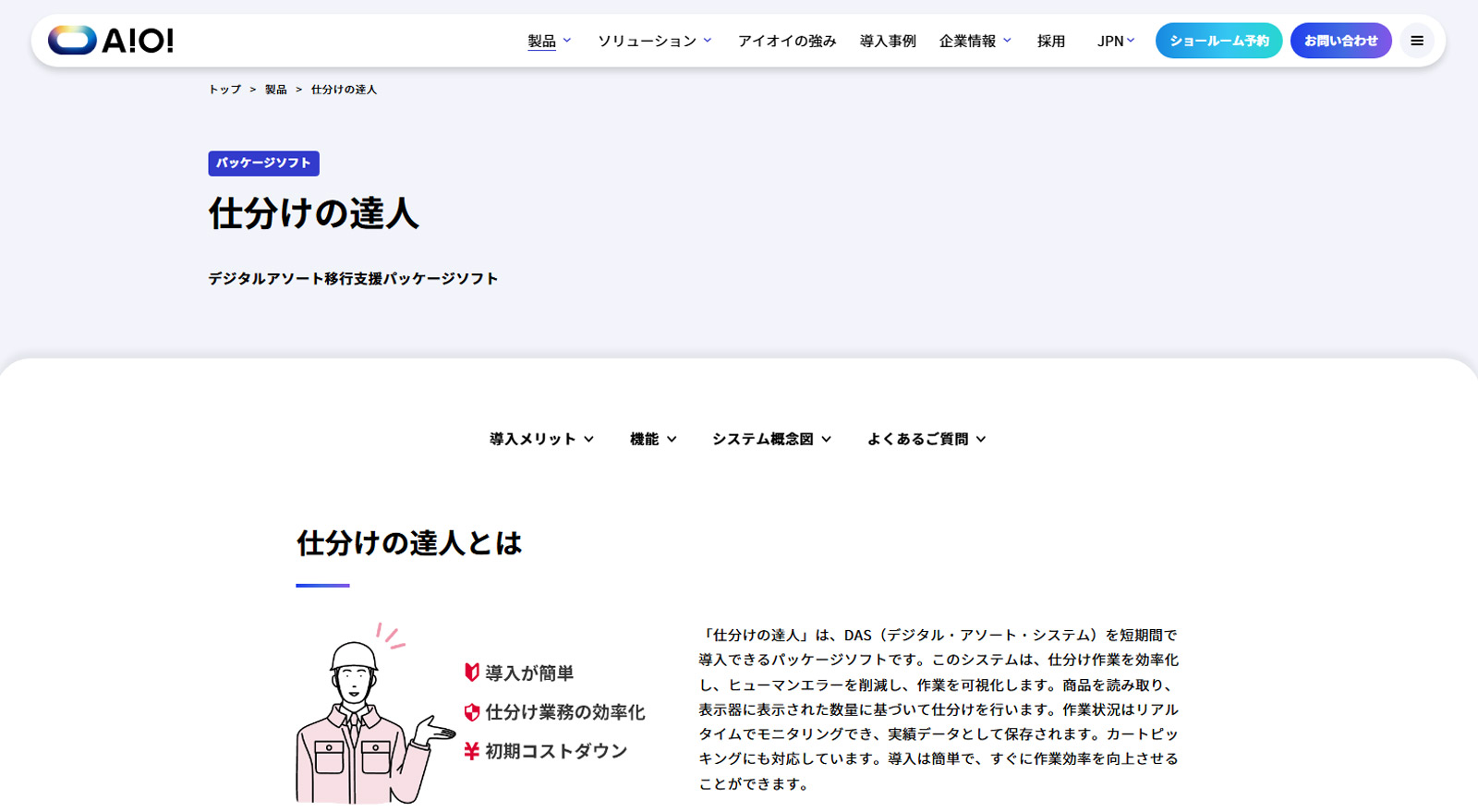The height and width of the screenshot is (812, 1478).
Task: Jump to the よくあるご質問 section
Action: (x=927, y=439)
